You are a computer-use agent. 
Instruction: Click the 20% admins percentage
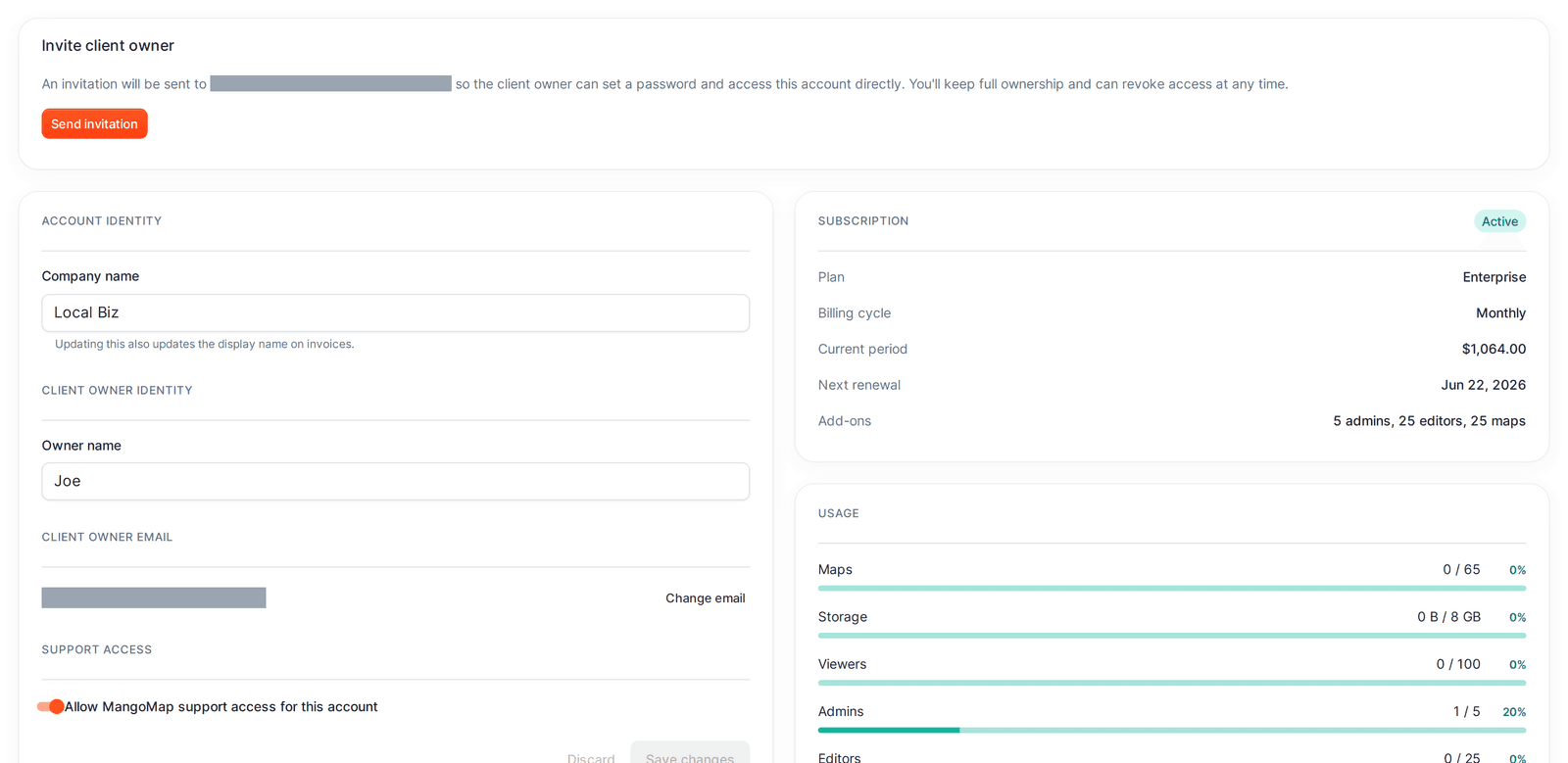click(1514, 712)
